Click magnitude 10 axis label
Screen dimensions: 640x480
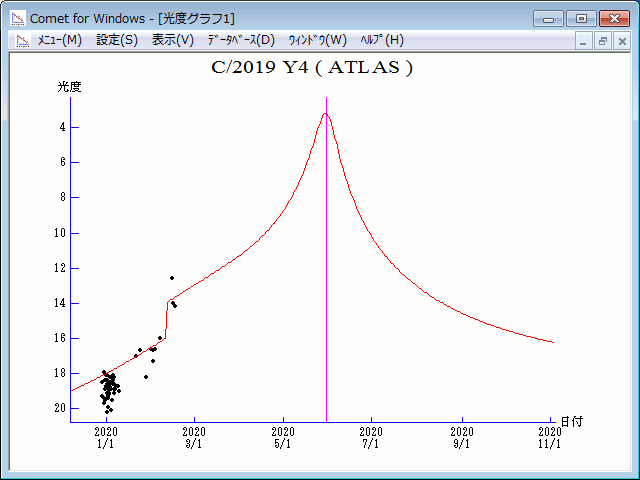tap(60, 233)
